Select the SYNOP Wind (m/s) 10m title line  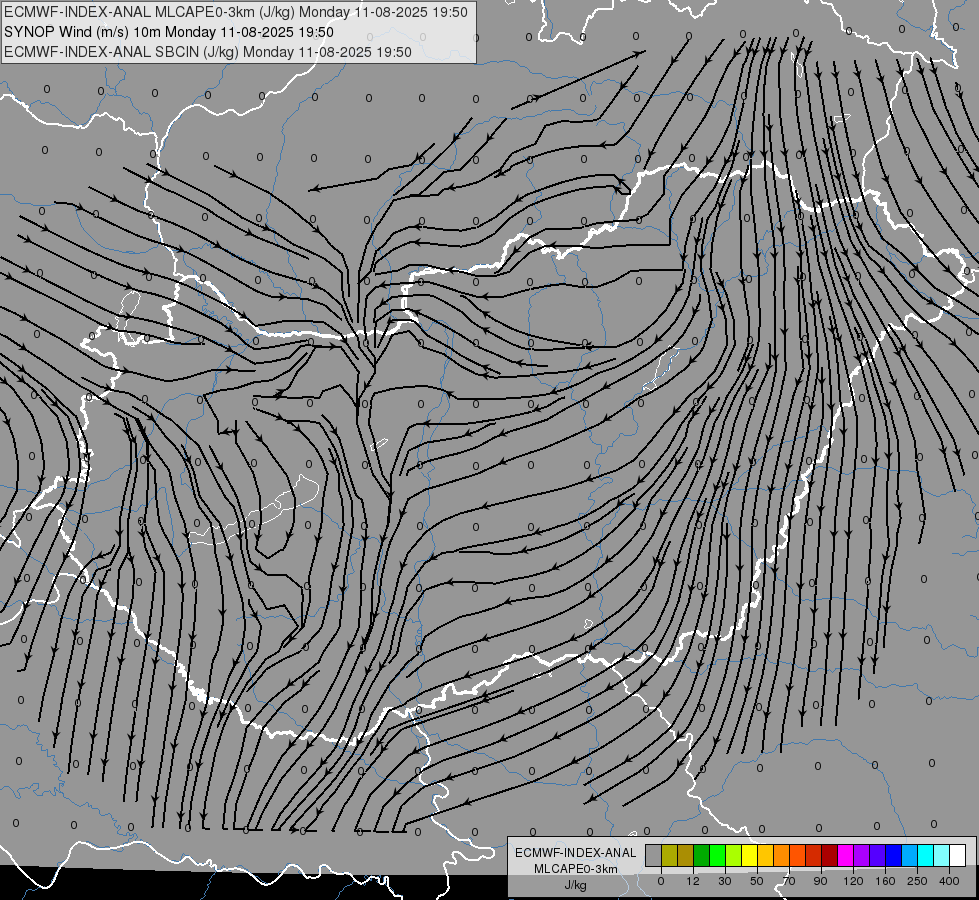click(x=169, y=32)
